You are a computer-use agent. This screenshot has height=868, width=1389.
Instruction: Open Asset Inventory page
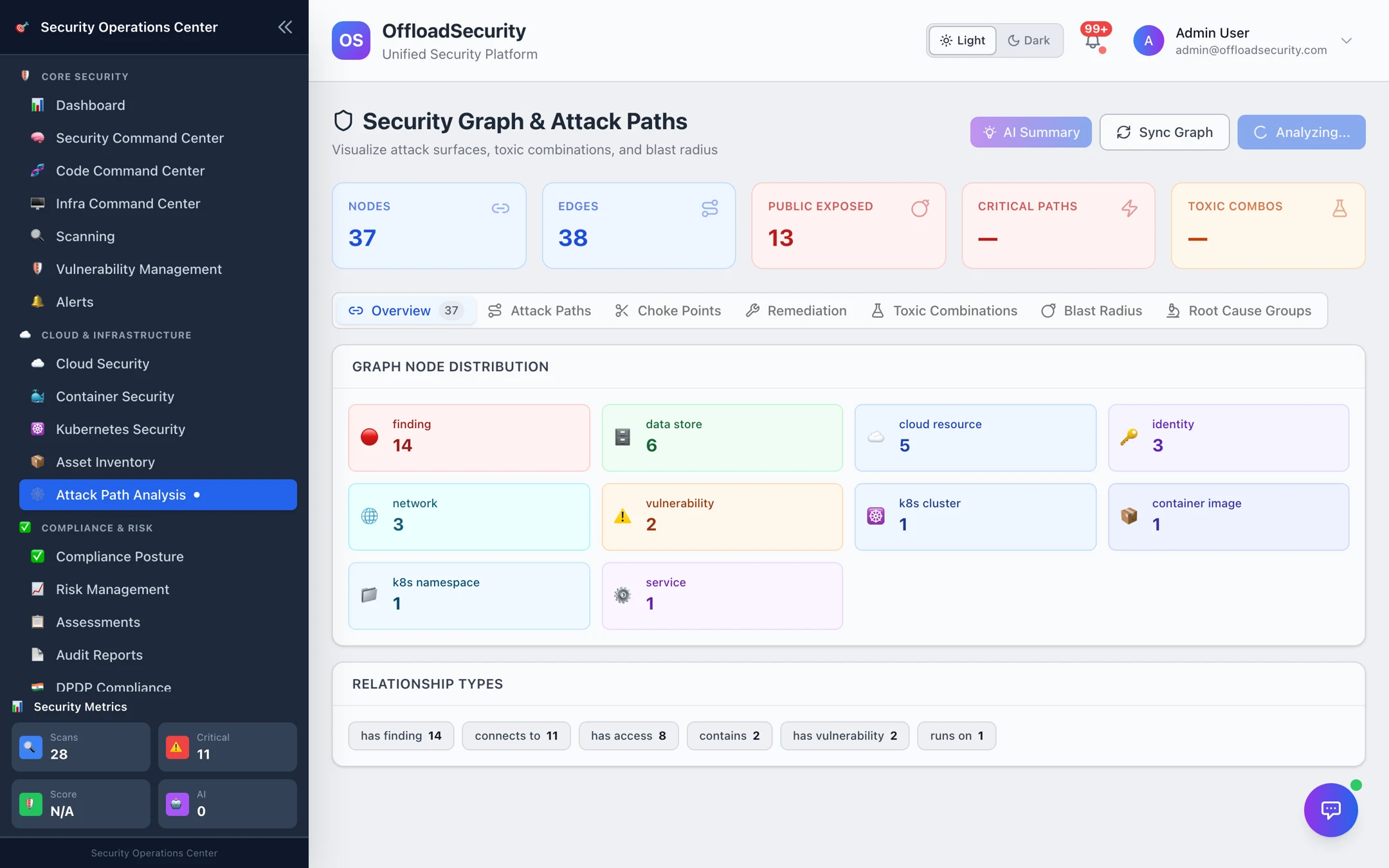point(158,462)
